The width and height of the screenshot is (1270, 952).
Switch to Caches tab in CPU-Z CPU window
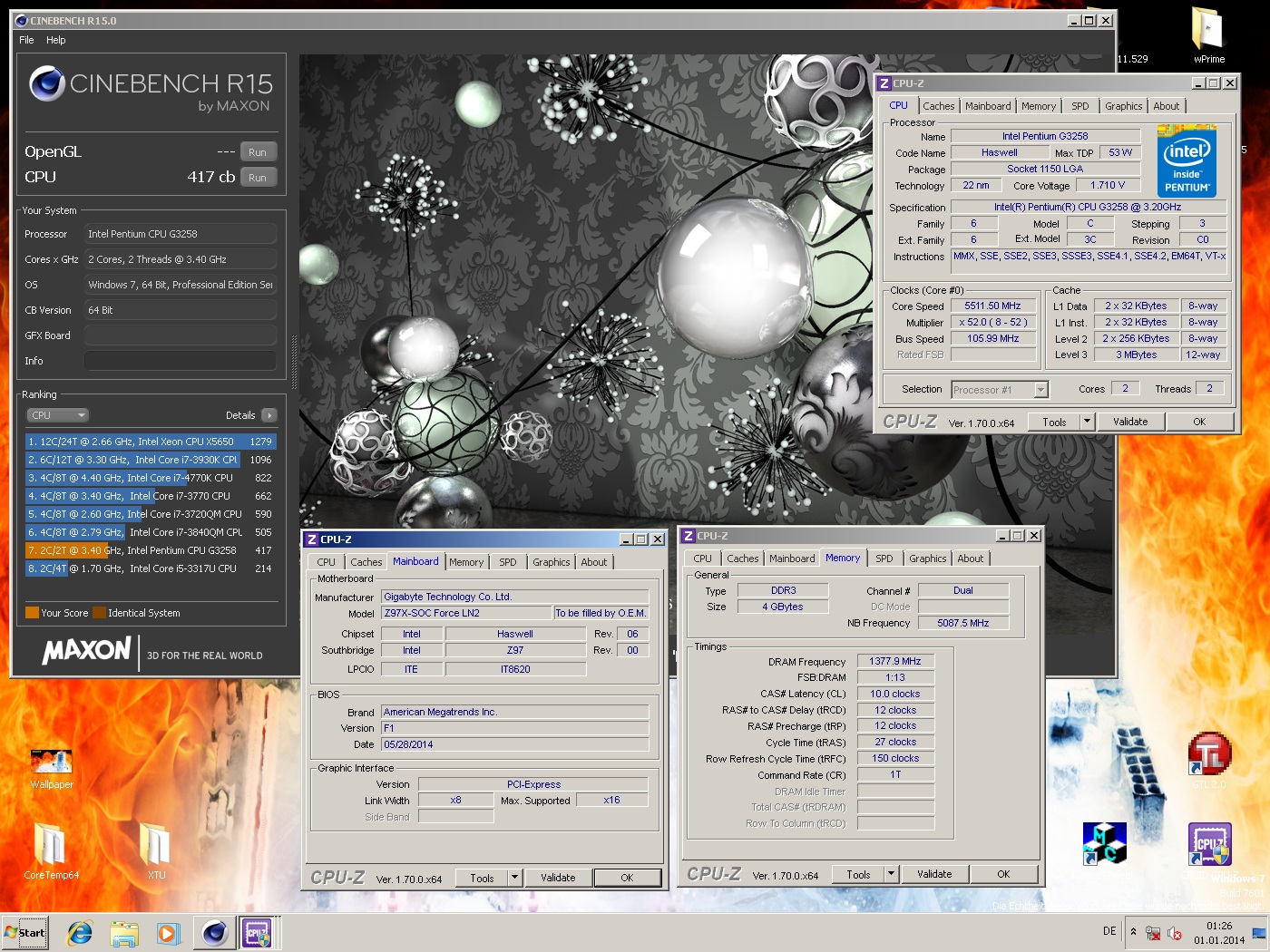click(939, 106)
